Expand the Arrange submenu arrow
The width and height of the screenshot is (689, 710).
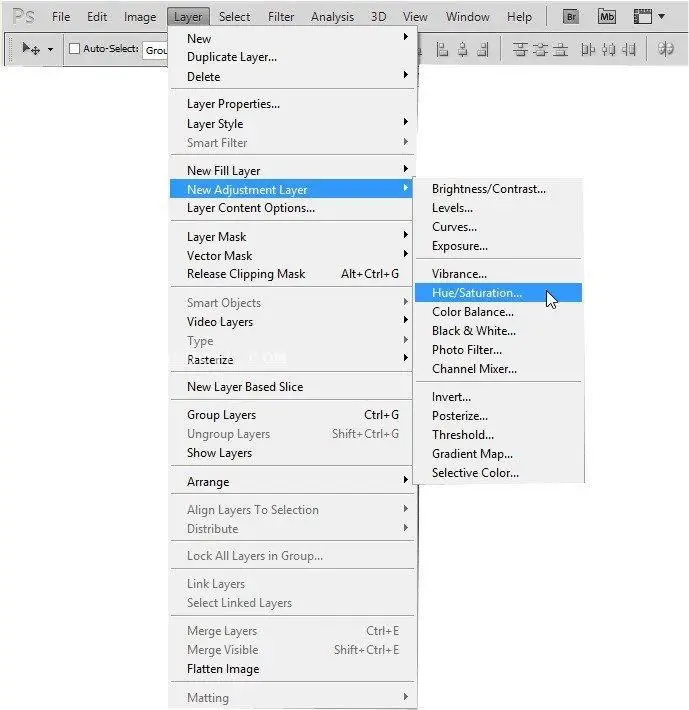[406, 480]
